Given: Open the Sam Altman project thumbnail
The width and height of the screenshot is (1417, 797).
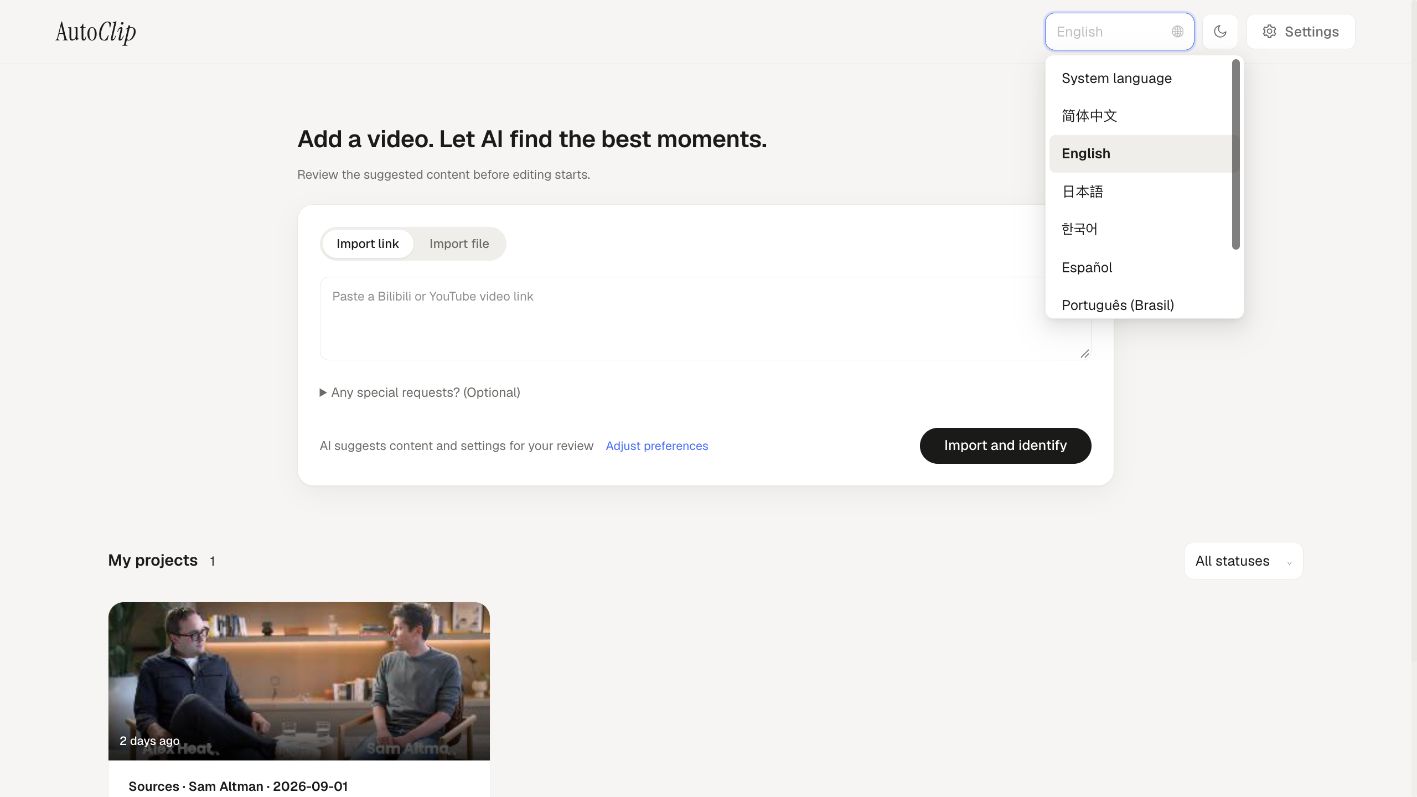Looking at the screenshot, I should click(x=299, y=681).
